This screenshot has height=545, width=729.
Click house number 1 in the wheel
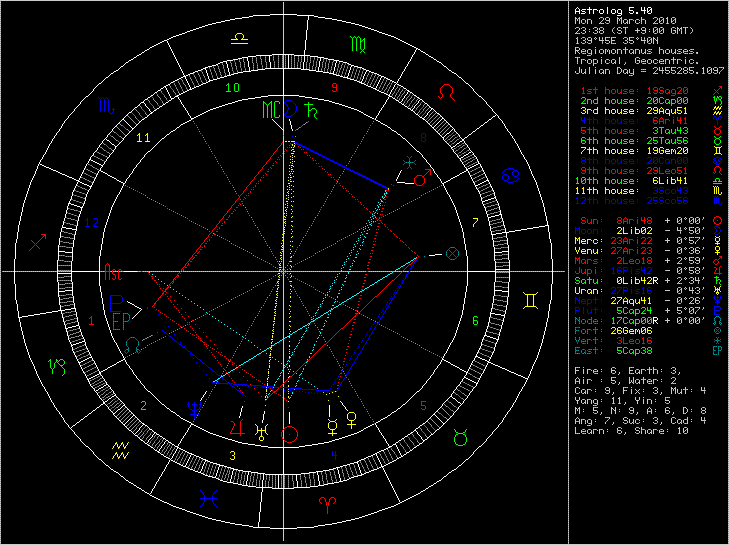91,320
